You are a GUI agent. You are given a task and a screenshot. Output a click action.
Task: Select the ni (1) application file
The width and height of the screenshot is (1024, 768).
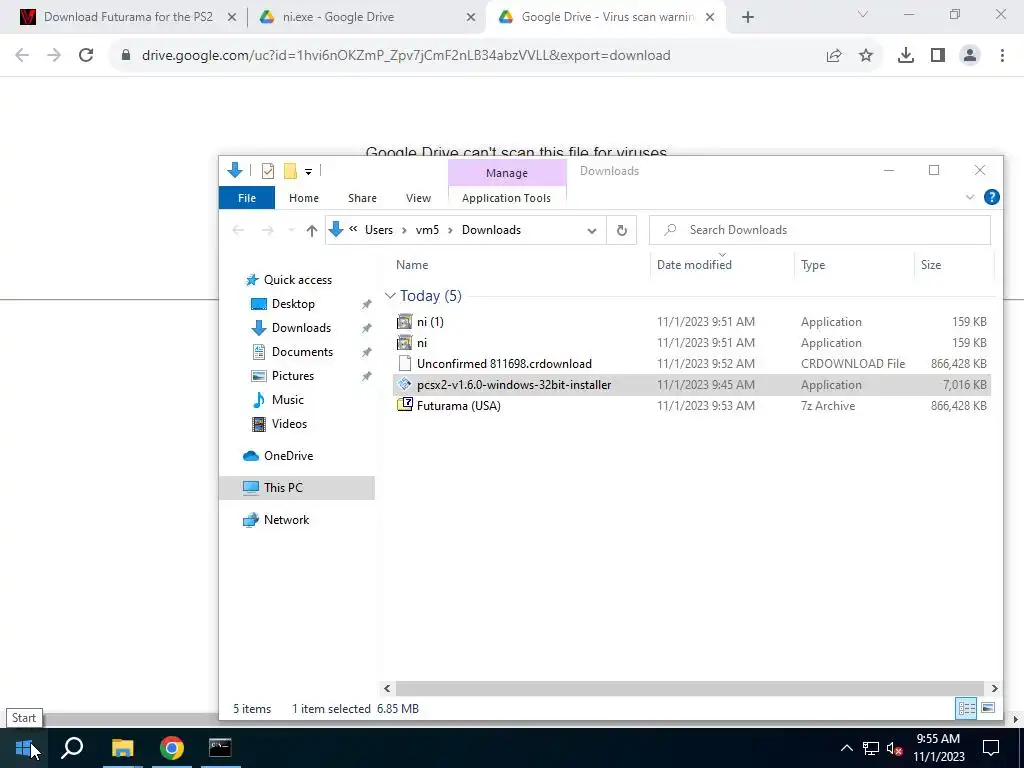point(692,322)
